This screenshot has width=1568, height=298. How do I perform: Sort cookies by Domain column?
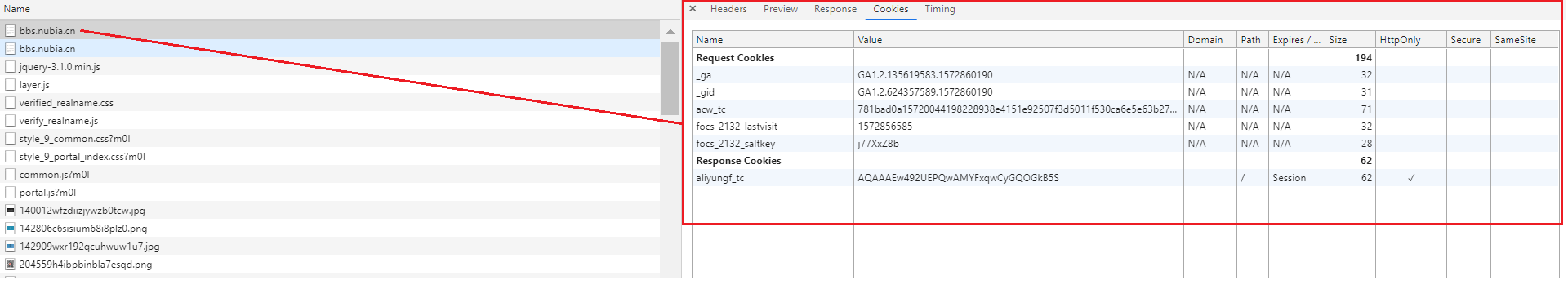point(1210,39)
